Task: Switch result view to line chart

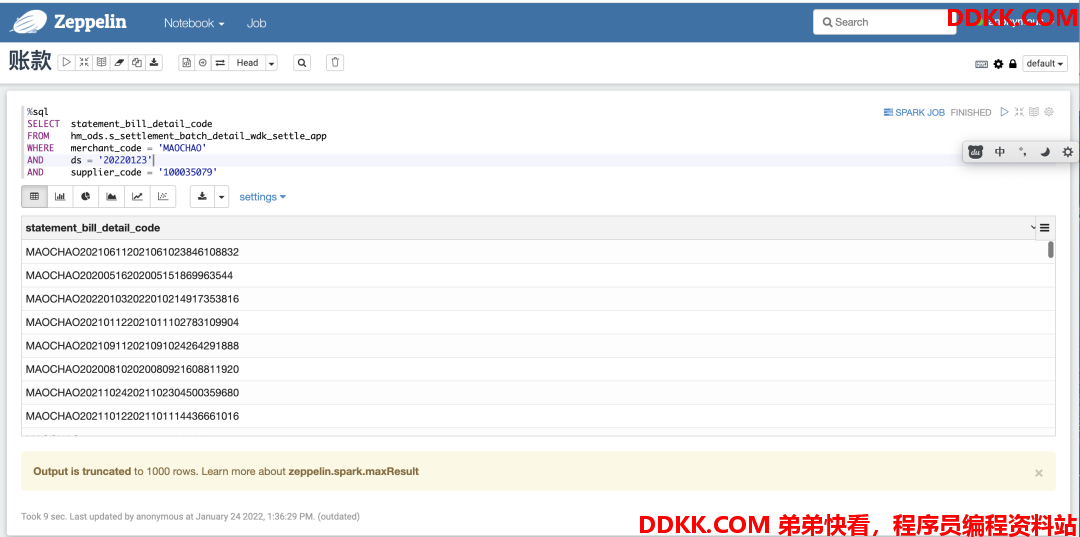Action: coord(137,196)
